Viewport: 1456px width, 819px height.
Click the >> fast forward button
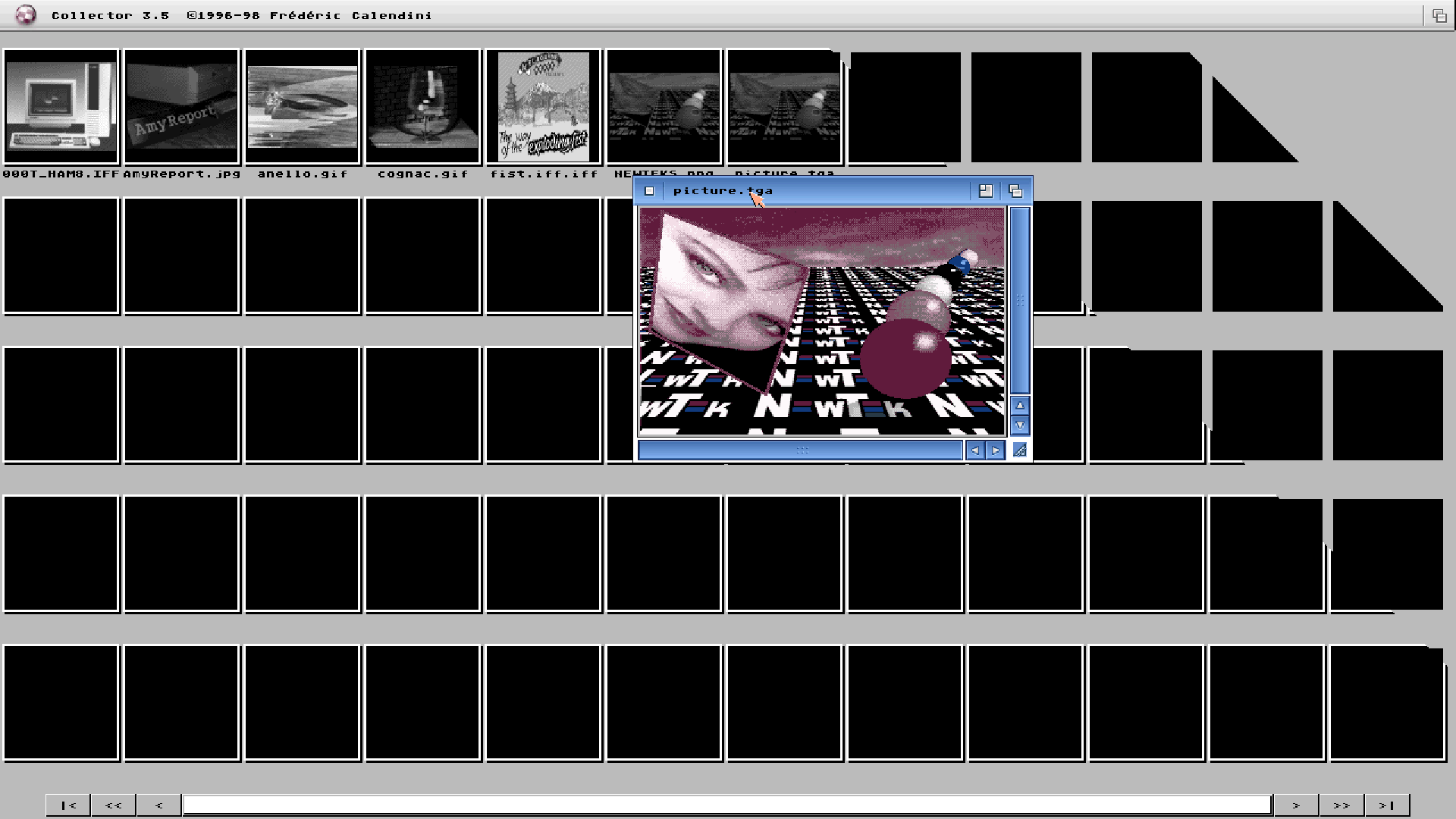(1341, 805)
